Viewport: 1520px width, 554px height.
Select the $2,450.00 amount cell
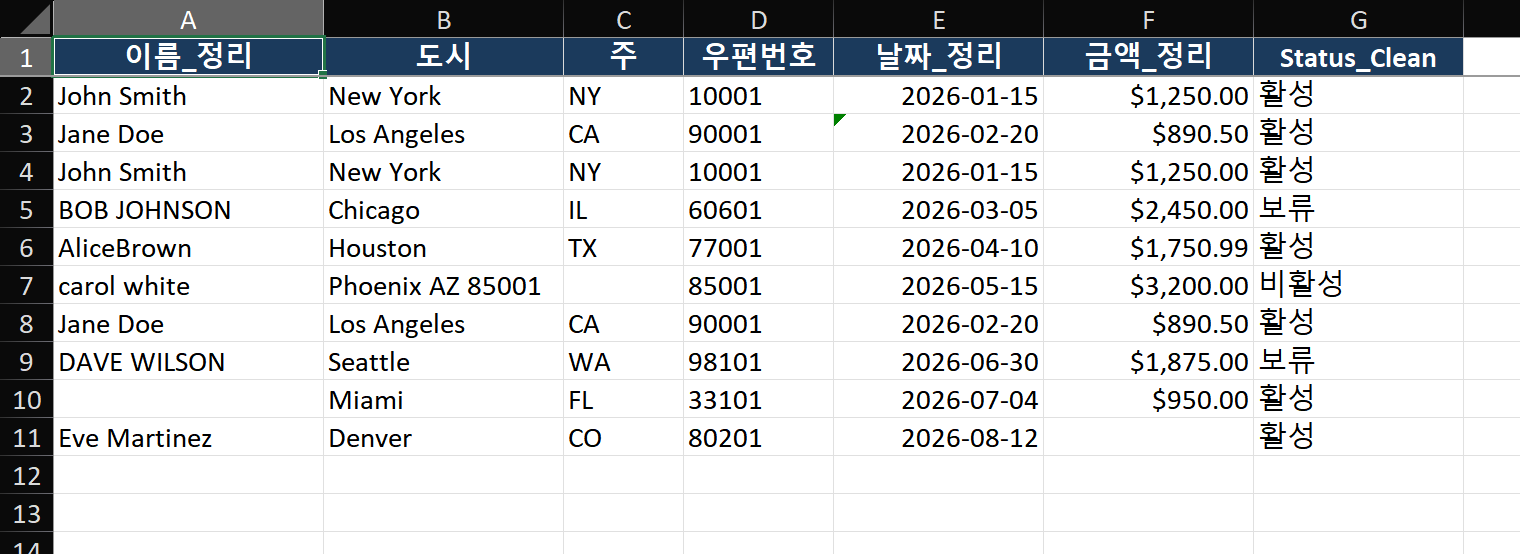[1149, 209]
